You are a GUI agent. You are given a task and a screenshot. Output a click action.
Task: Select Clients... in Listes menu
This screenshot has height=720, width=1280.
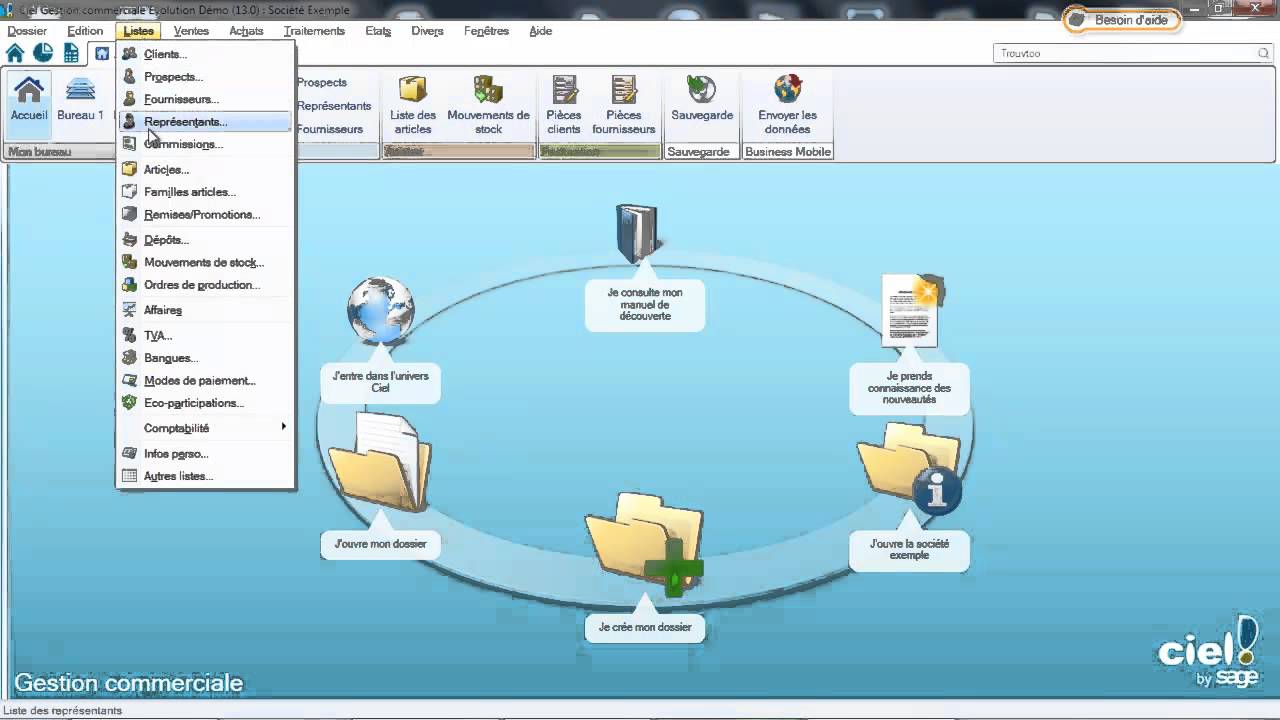205,54
